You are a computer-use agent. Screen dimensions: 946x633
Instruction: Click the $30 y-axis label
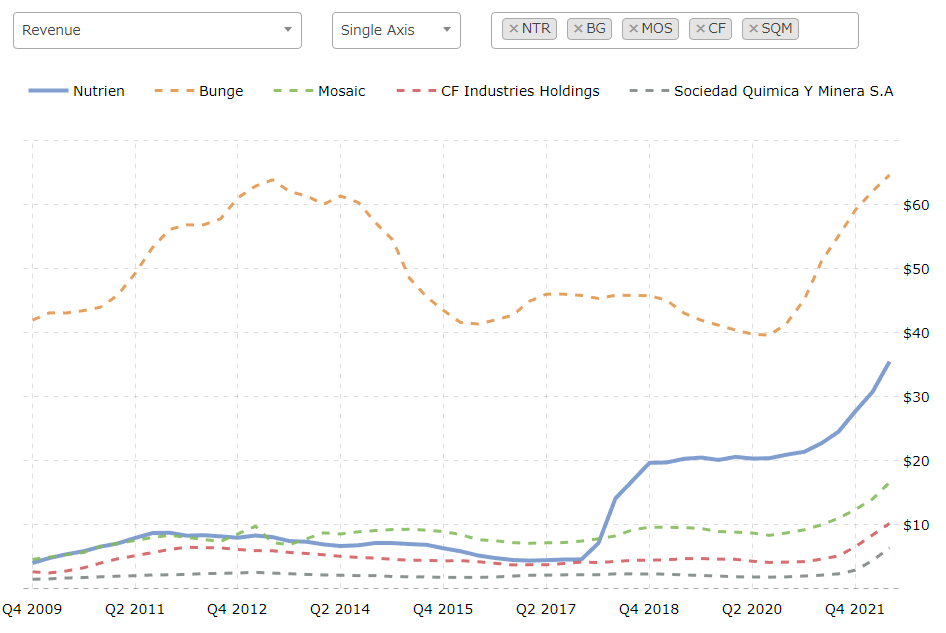pos(916,397)
